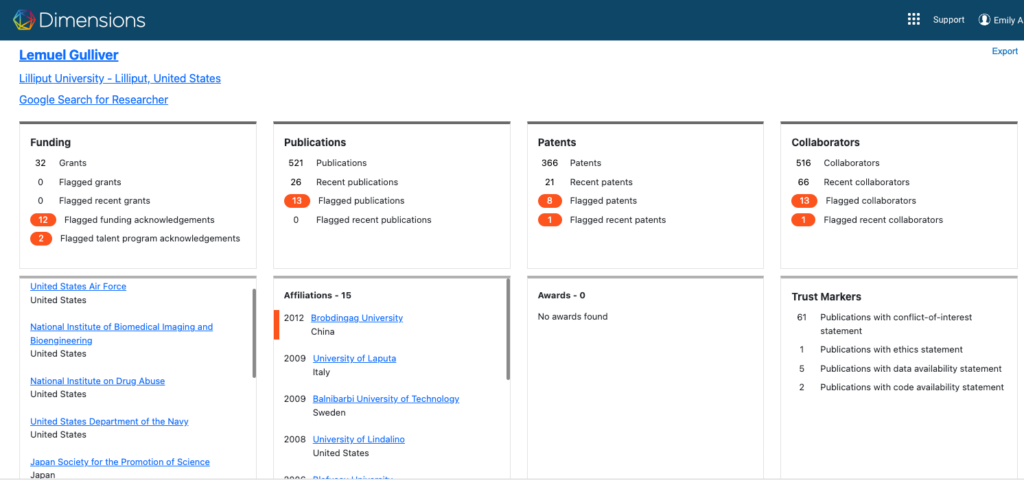This screenshot has height=500, width=1024.
Task: Open the apps grid icon
Action: [914, 20]
